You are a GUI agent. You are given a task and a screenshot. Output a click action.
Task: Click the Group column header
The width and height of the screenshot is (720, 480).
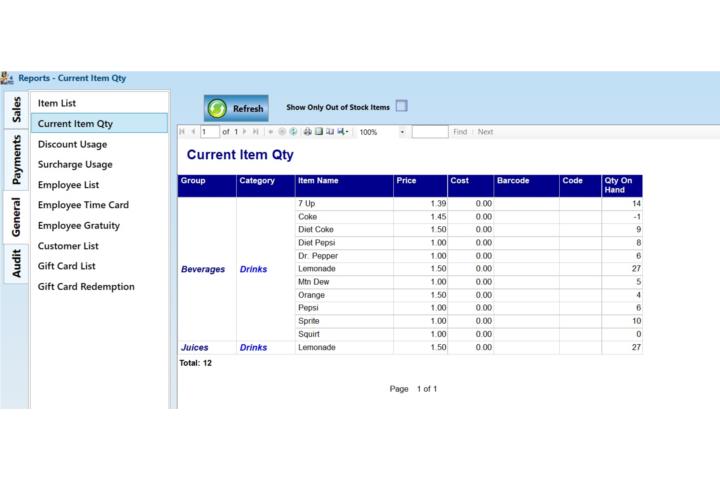pyautogui.click(x=207, y=186)
